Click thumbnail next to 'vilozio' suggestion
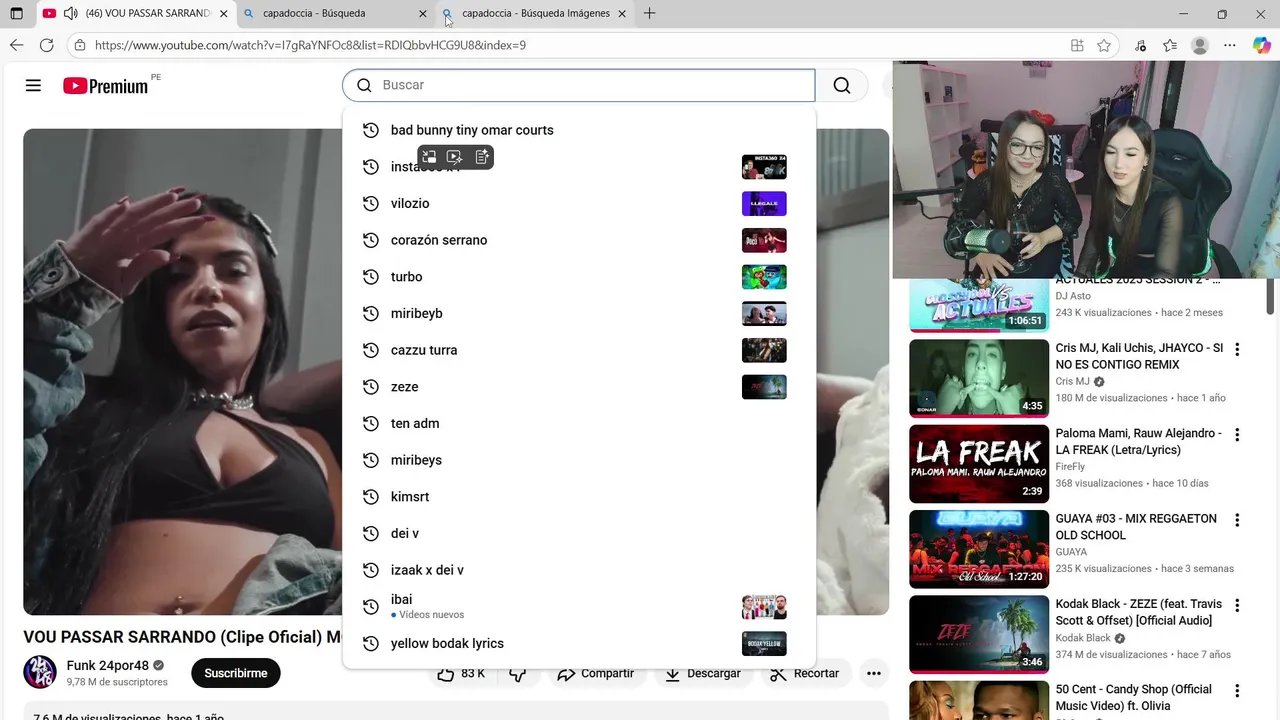Image resolution: width=1280 pixels, height=720 pixels. pyautogui.click(x=764, y=203)
